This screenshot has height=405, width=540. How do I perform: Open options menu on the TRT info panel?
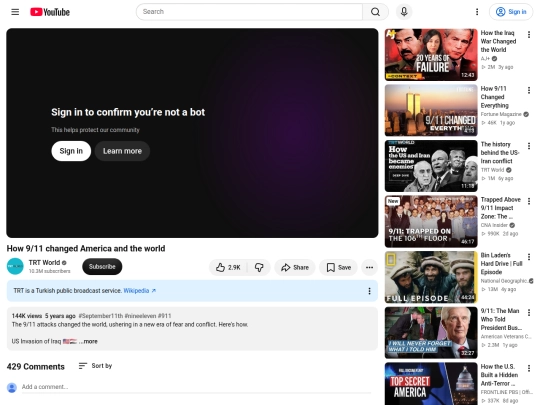pyautogui.click(x=370, y=291)
